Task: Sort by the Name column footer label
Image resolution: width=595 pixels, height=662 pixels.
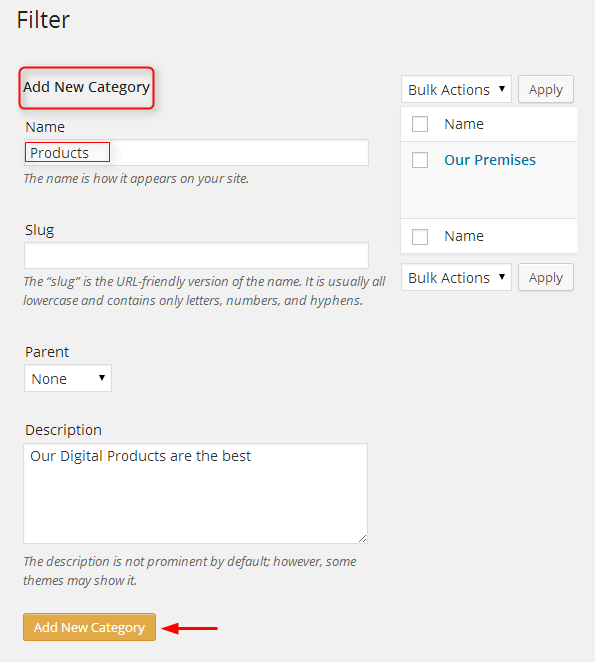Action: pyautogui.click(x=464, y=236)
